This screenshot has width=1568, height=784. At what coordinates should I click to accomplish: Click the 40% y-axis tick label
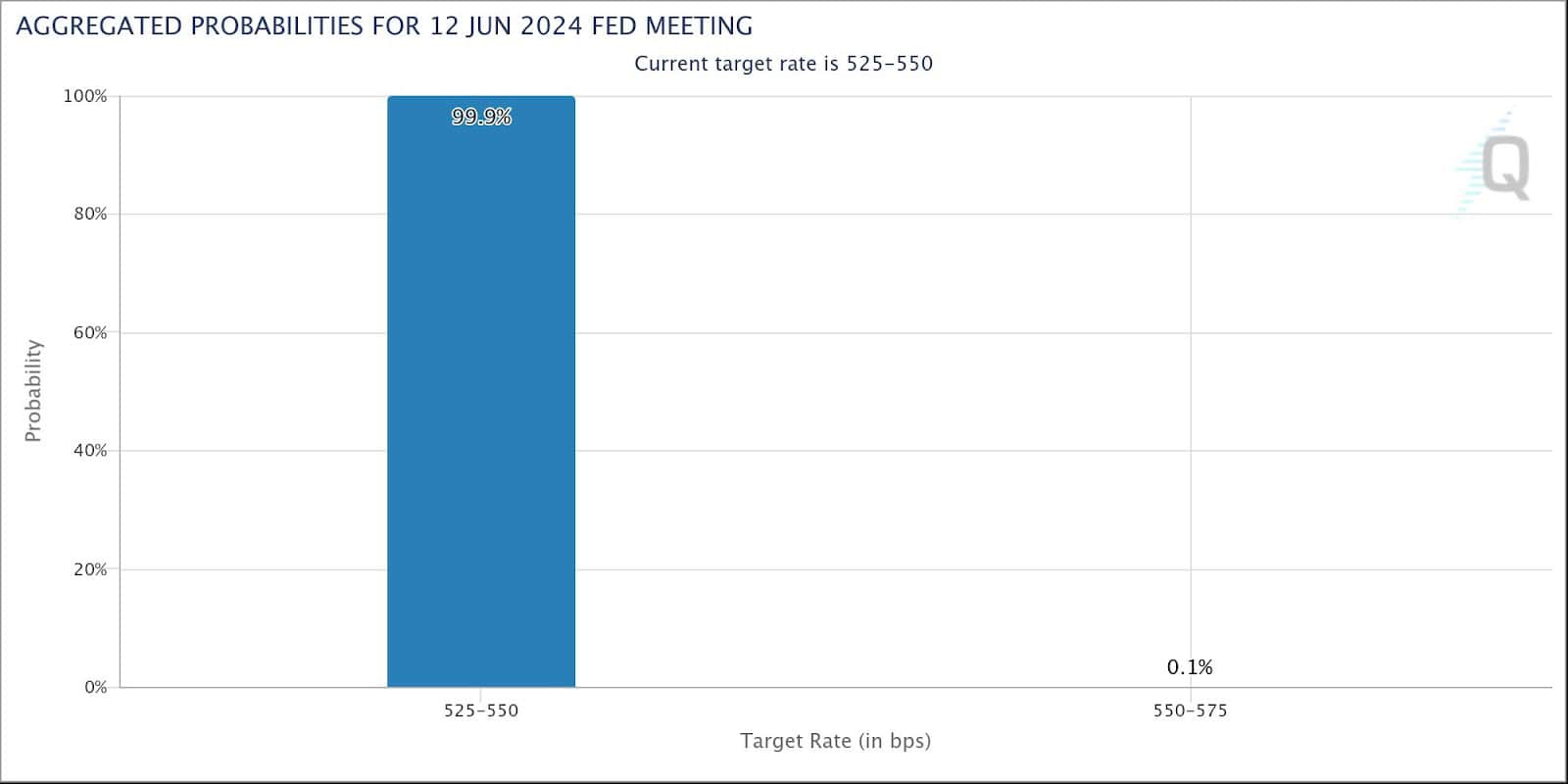(90, 451)
